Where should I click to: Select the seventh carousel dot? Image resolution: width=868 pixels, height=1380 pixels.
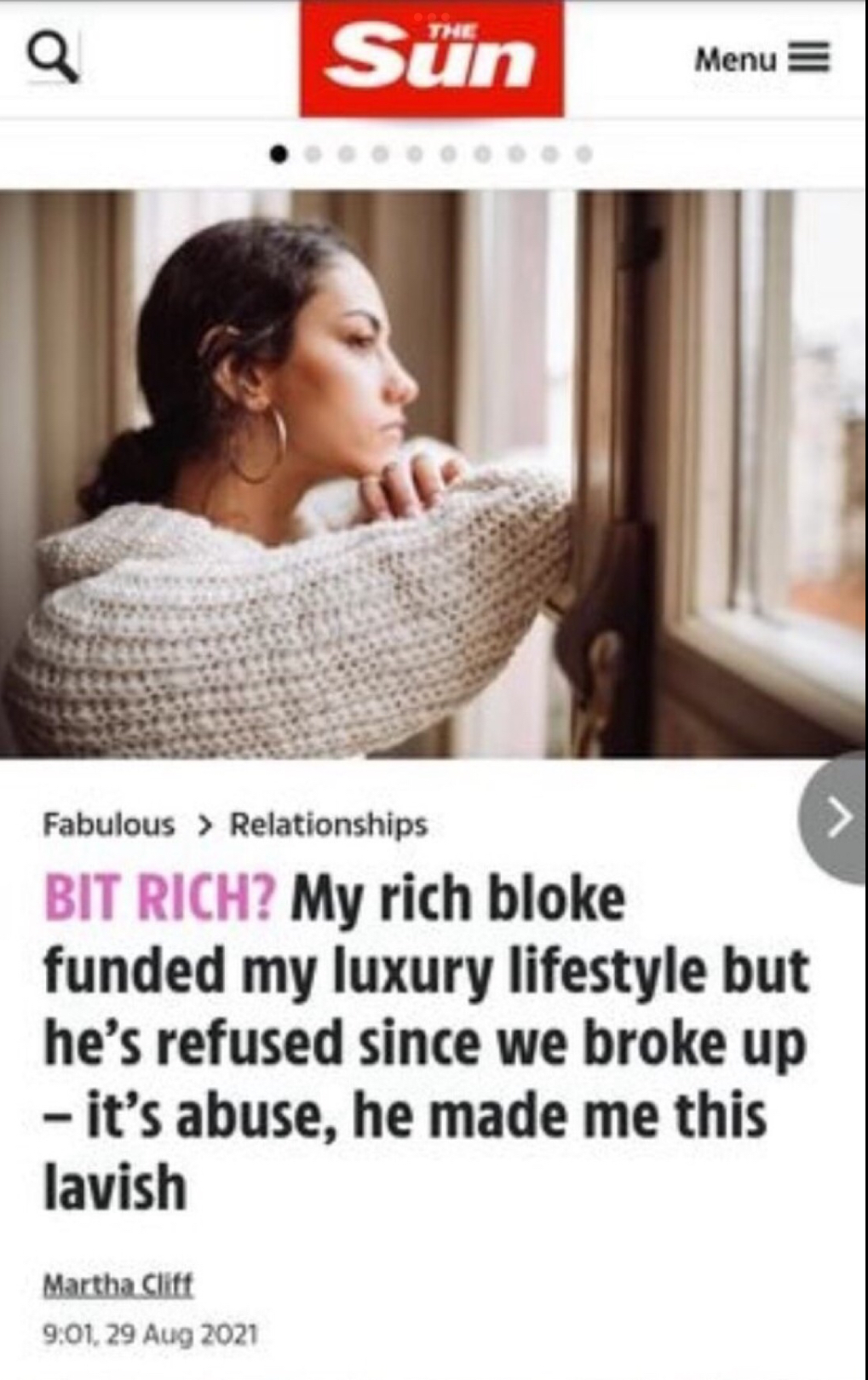pyautogui.click(x=482, y=155)
